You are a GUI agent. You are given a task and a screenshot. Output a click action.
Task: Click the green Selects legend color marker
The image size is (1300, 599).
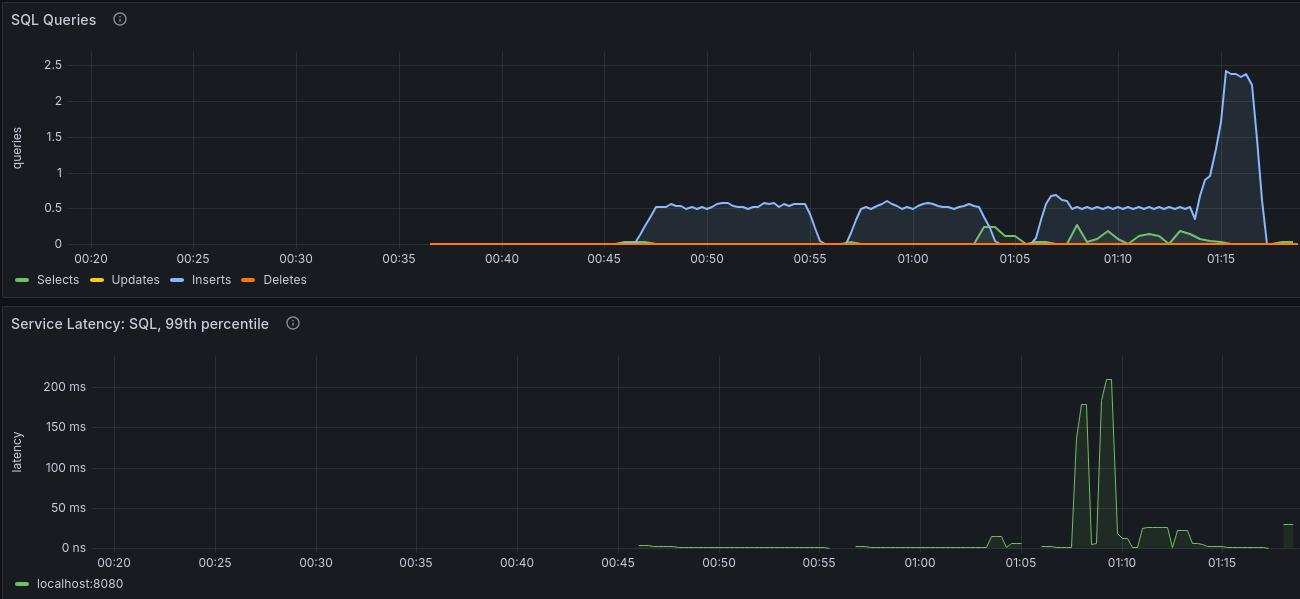coord(22,280)
